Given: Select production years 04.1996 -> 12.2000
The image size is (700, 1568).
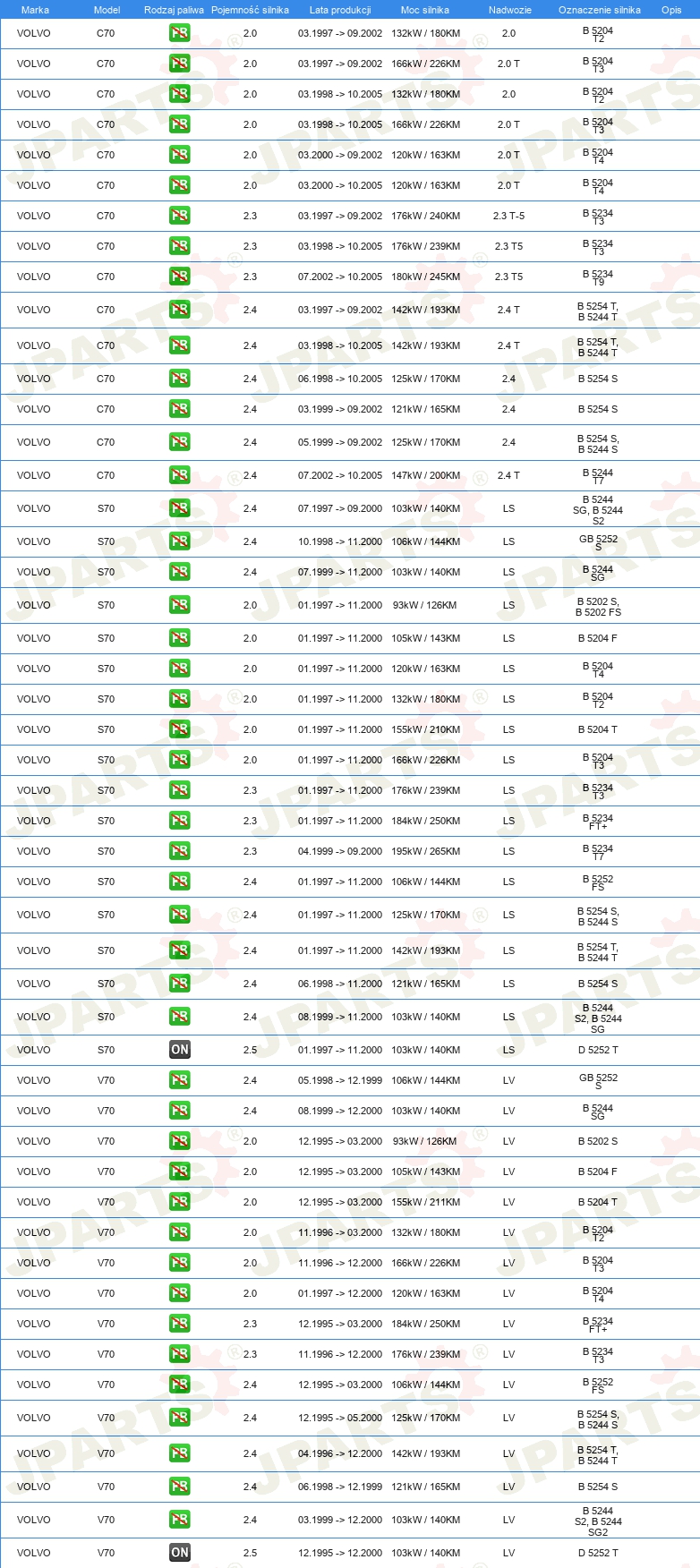Looking at the screenshot, I should coord(340,1453).
